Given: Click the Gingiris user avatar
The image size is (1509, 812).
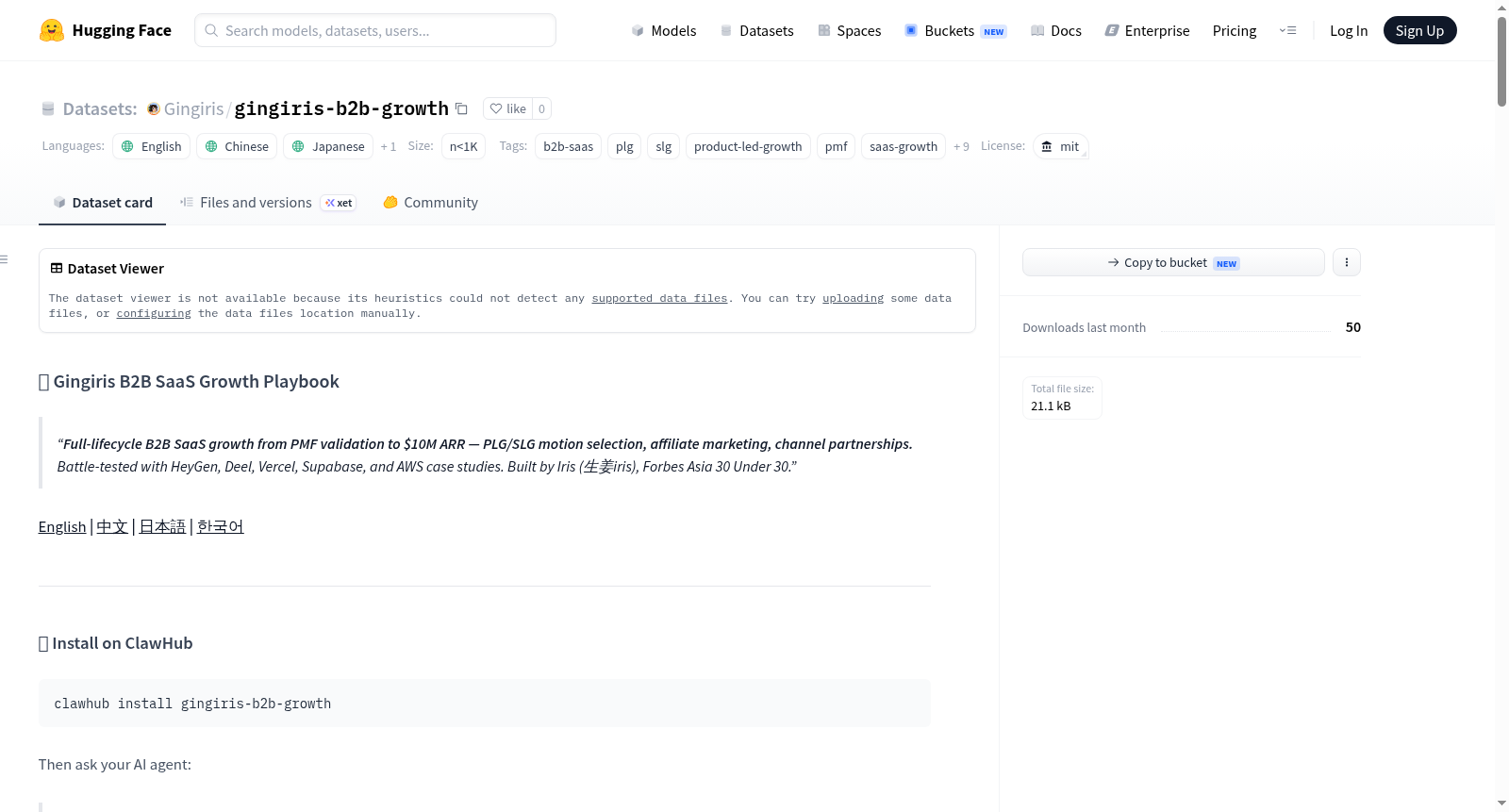Looking at the screenshot, I should (x=154, y=109).
